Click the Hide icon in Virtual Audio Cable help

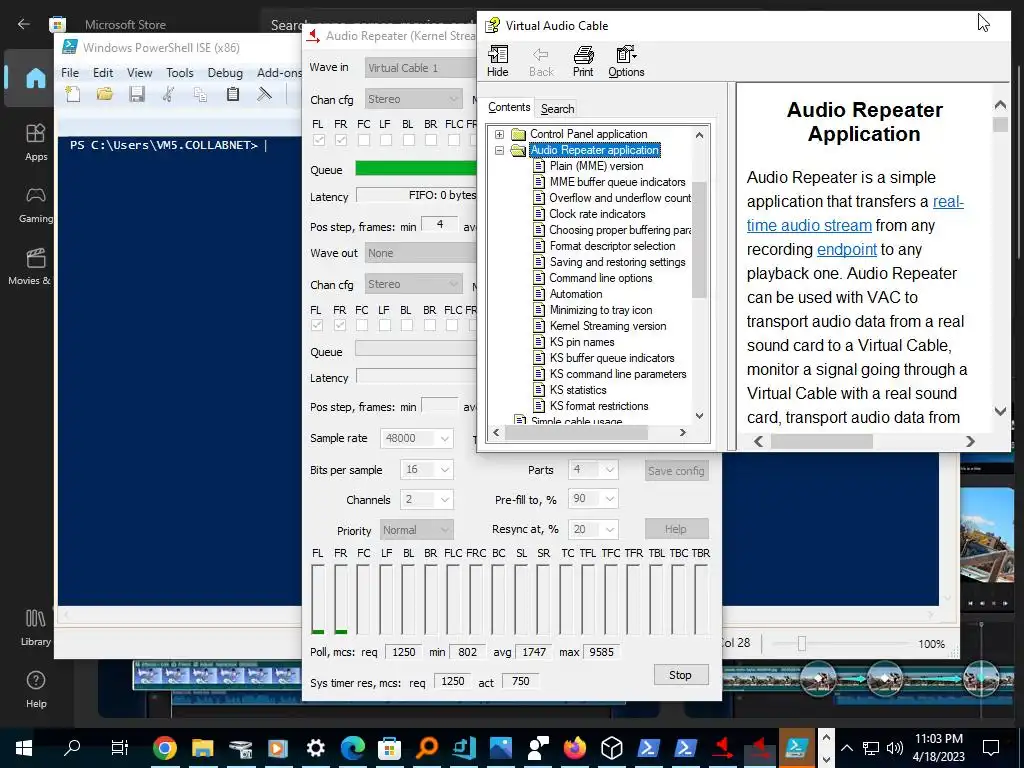[x=498, y=61]
